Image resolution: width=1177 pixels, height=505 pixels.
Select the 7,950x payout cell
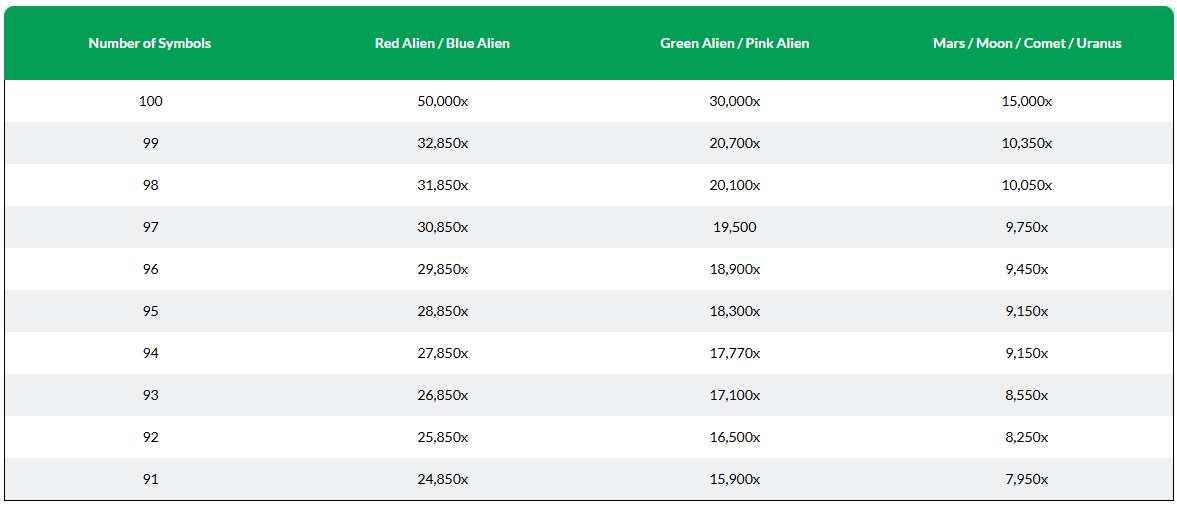[1027, 479]
